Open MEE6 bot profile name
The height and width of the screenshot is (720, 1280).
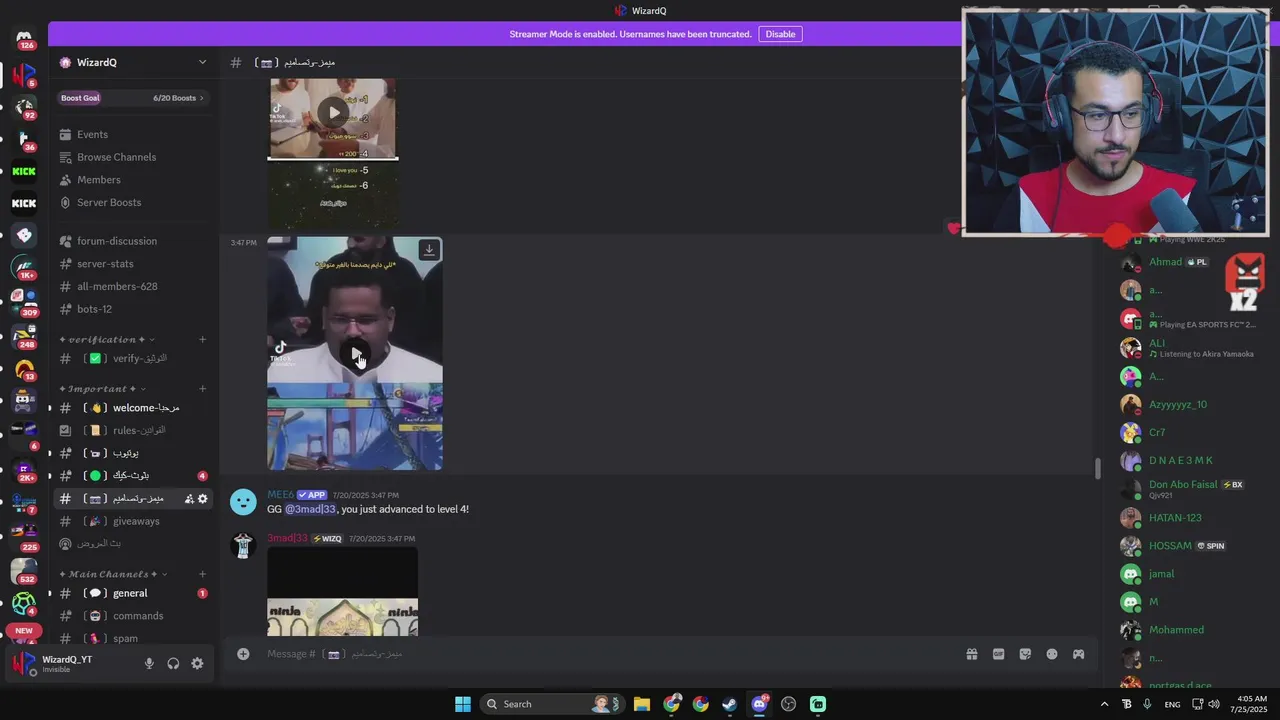click(x=280, y=495)
